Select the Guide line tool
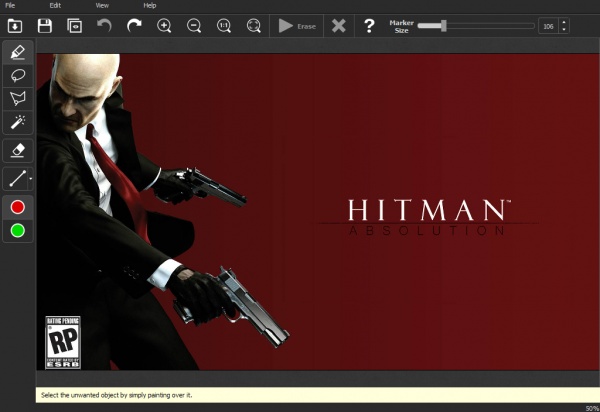 click(x=16, y=180)
